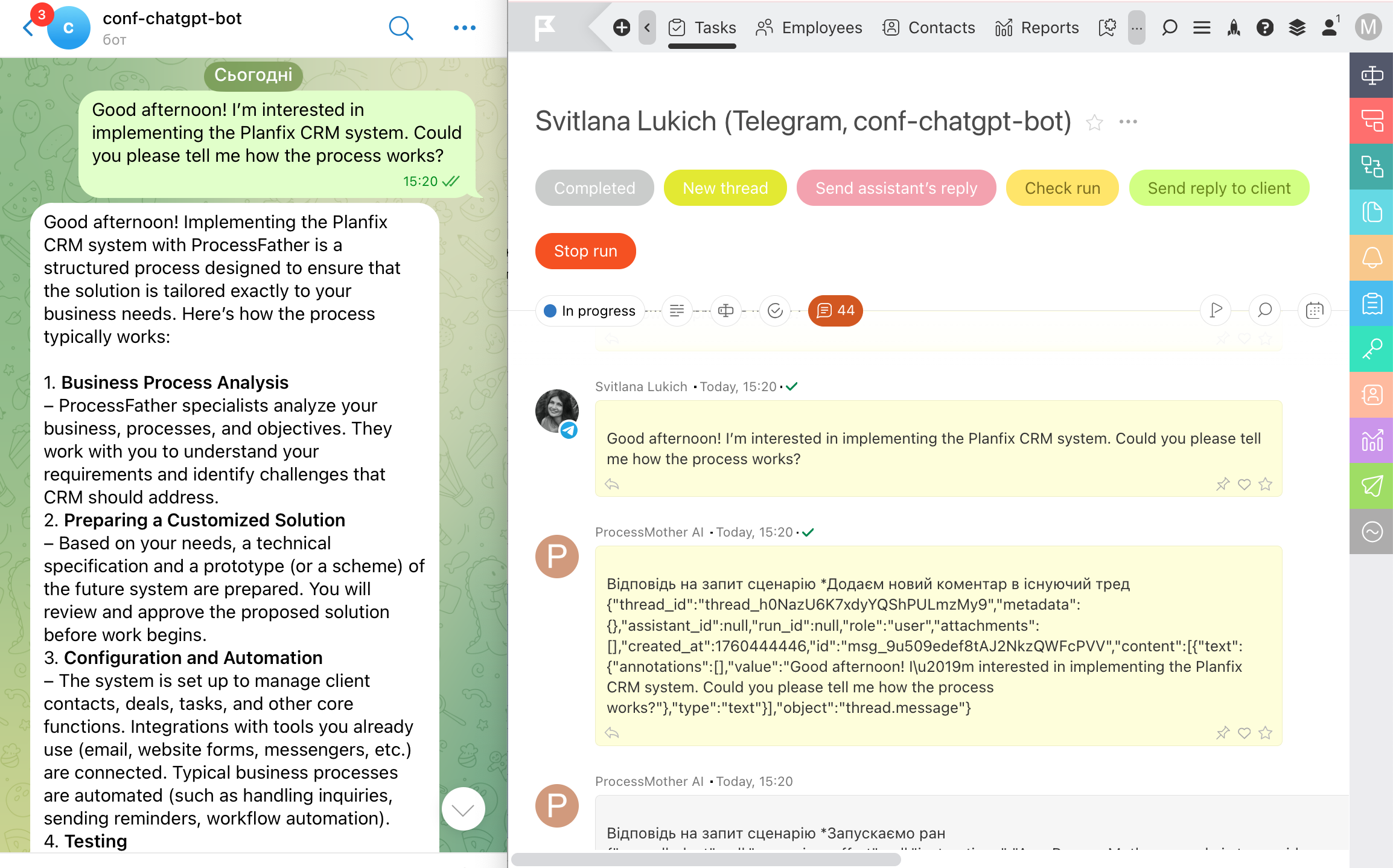Pin the ProcessMother AI JSON comment
The width and height of the screenshot is (1393, 868).
pos(1222,733)
